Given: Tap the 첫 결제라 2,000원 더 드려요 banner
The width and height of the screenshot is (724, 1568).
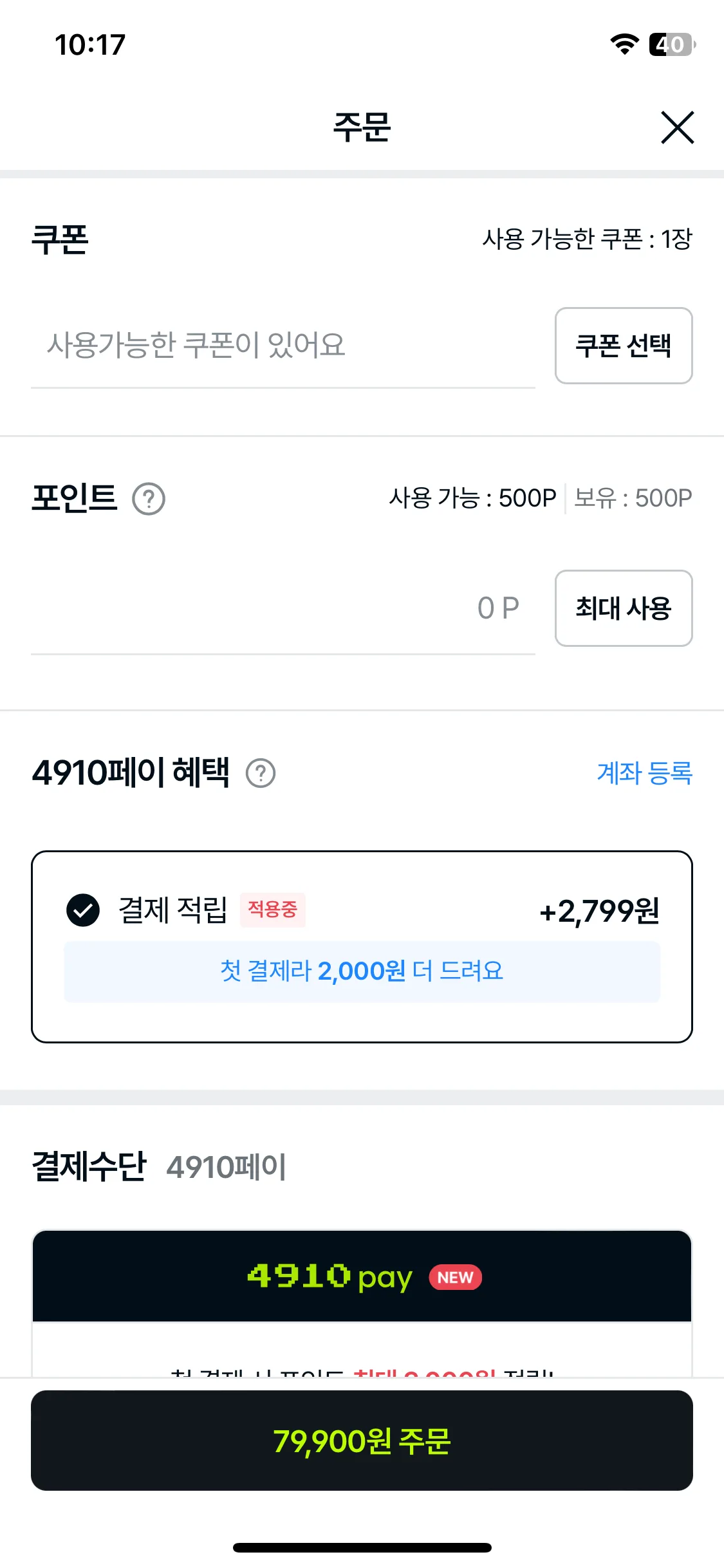Looking at the screenshot, I should [x=362, y=971].
